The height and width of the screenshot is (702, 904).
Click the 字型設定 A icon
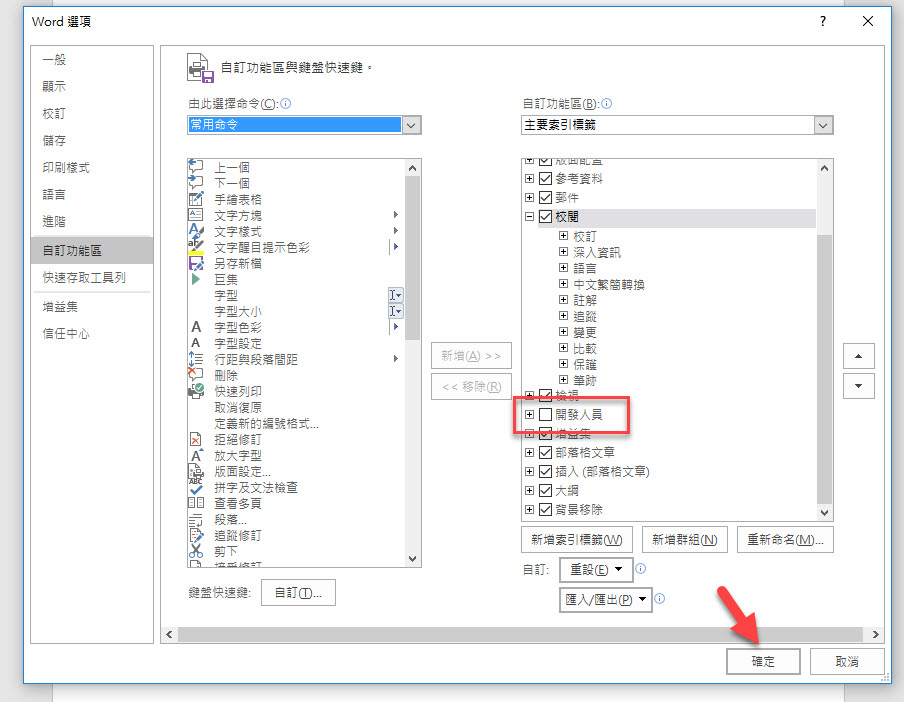pos(196,344)
